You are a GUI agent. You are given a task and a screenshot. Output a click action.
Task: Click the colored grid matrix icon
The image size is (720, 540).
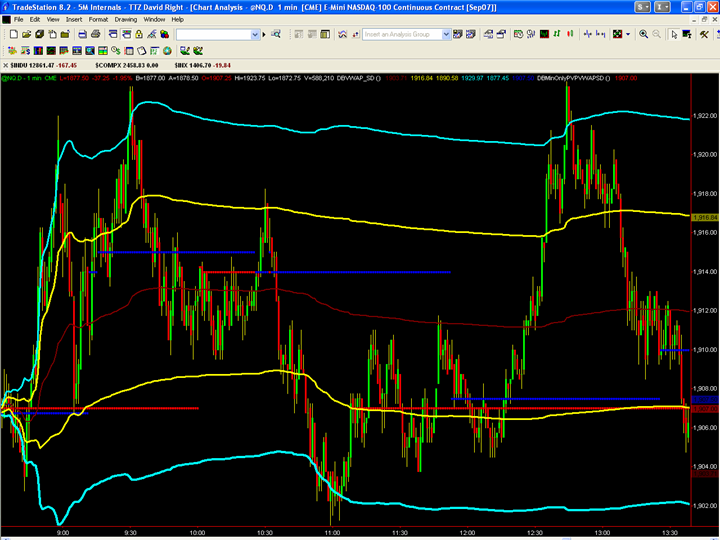[103, 51]
